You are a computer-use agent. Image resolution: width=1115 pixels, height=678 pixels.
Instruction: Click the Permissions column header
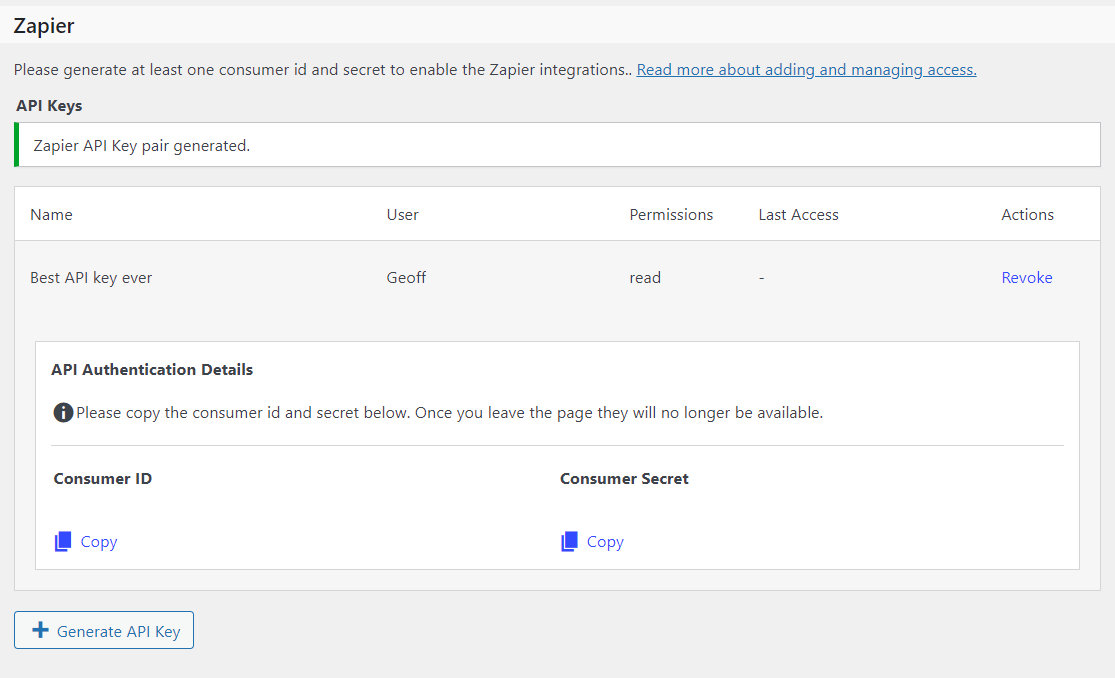671,214
